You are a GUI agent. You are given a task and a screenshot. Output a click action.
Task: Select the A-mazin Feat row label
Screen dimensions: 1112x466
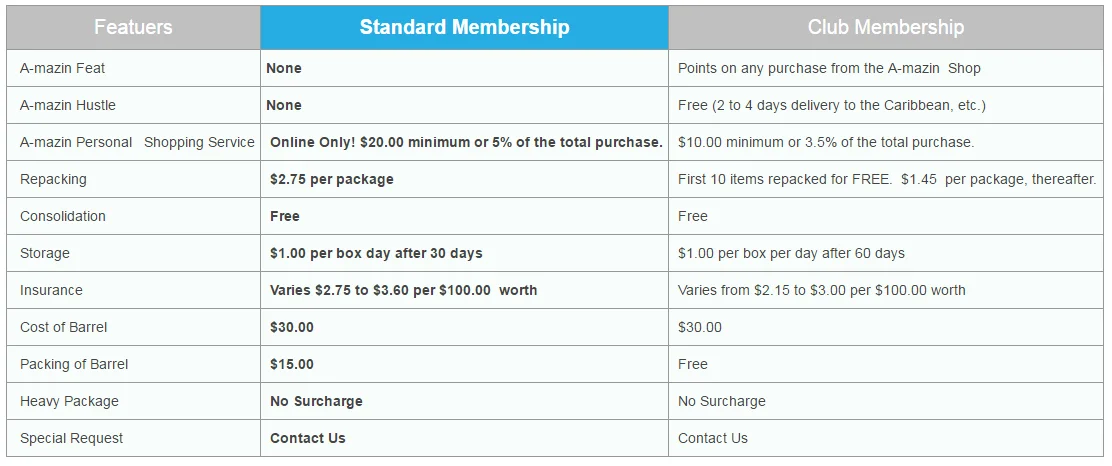(x=62, y=68)
